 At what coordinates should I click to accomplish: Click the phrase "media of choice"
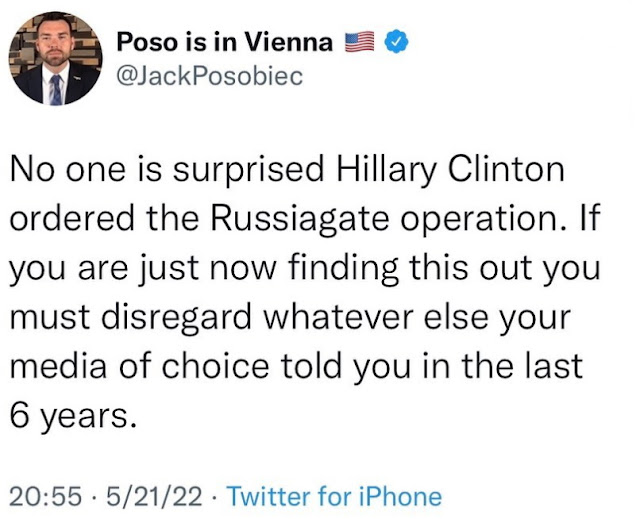[x=148, y=368]
